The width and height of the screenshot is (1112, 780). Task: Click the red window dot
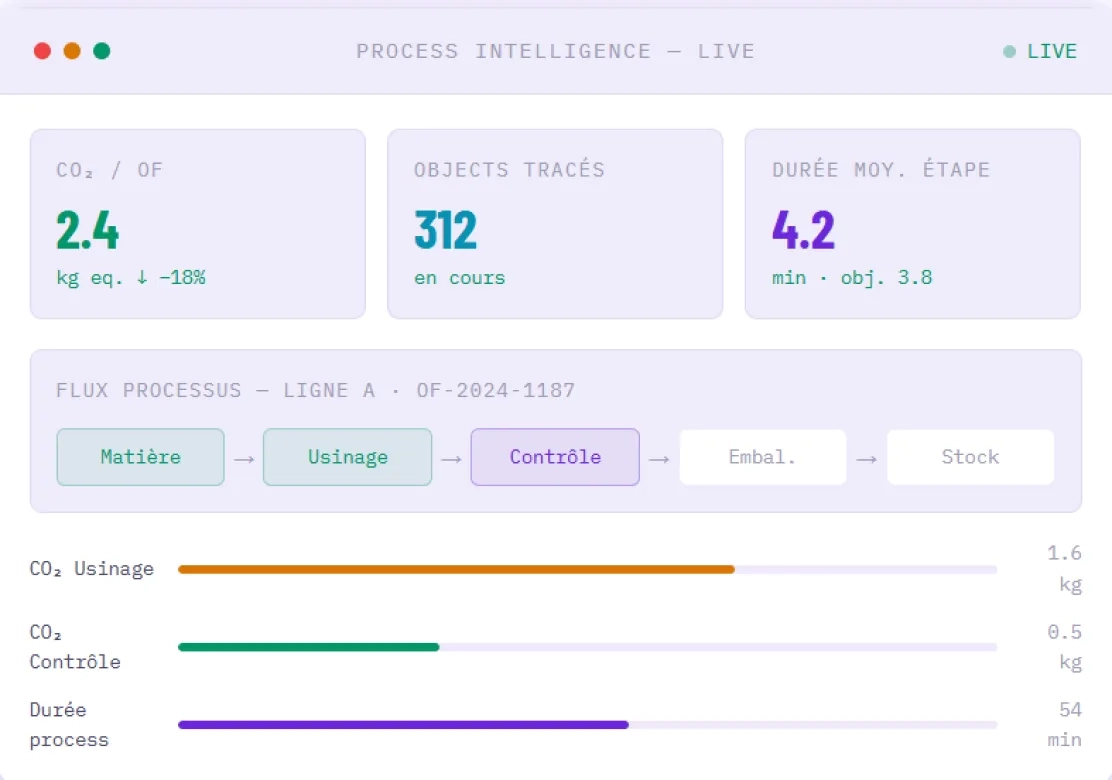pos(43,51)
